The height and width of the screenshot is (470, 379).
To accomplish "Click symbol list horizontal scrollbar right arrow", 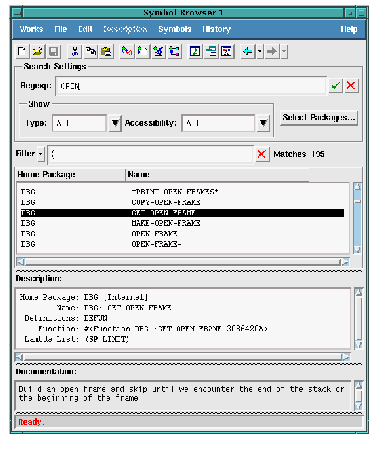I will pyautogui.click(x=346, y=262).
